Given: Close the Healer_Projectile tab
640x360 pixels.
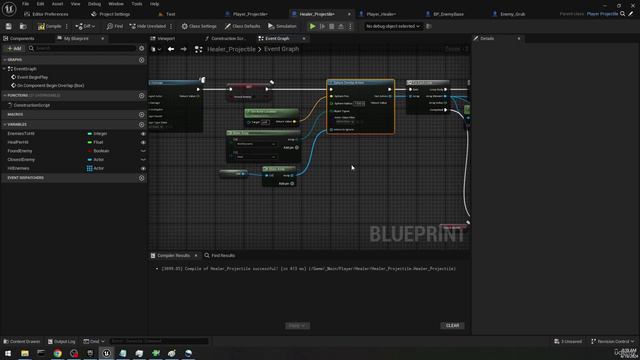Looking at the screenshot, I should [x=349, y=14].
